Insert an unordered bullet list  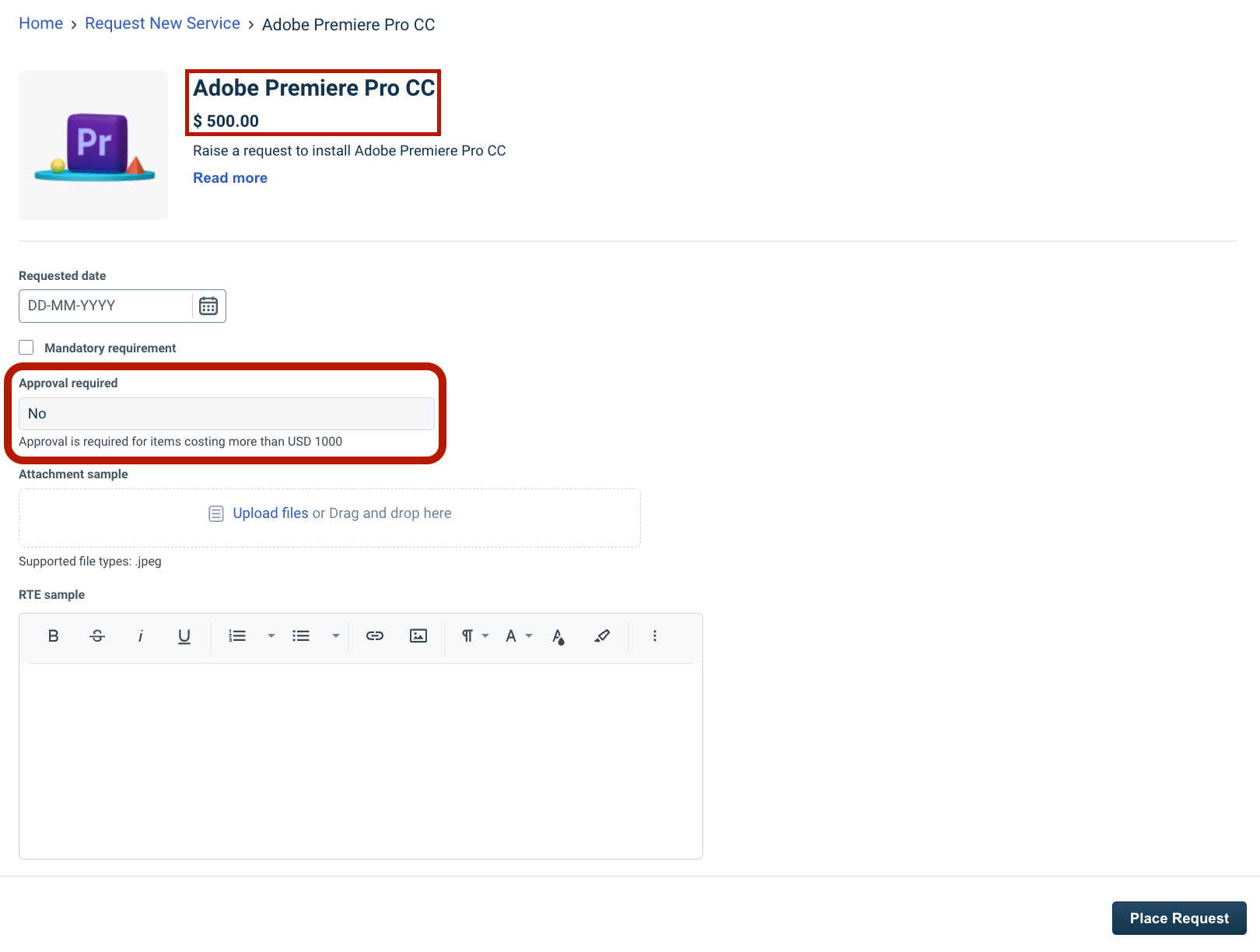pos(301,636)
